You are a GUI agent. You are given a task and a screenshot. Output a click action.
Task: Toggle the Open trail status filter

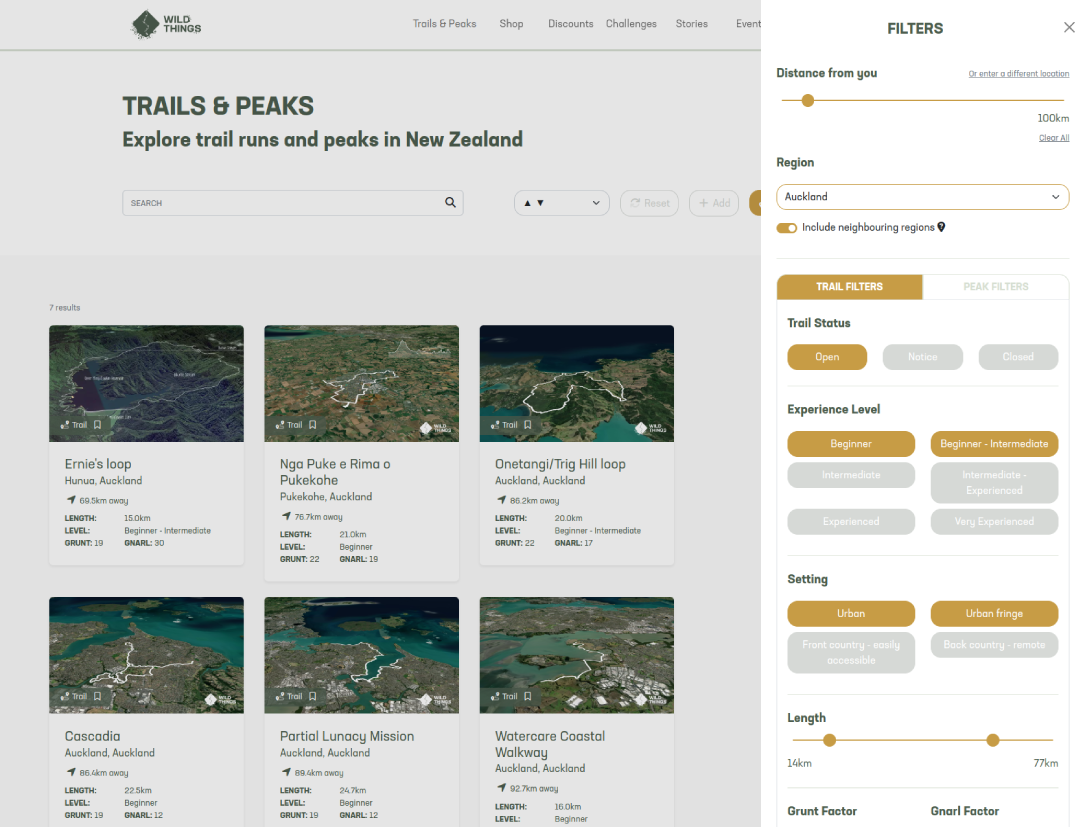tap(827, 357)
